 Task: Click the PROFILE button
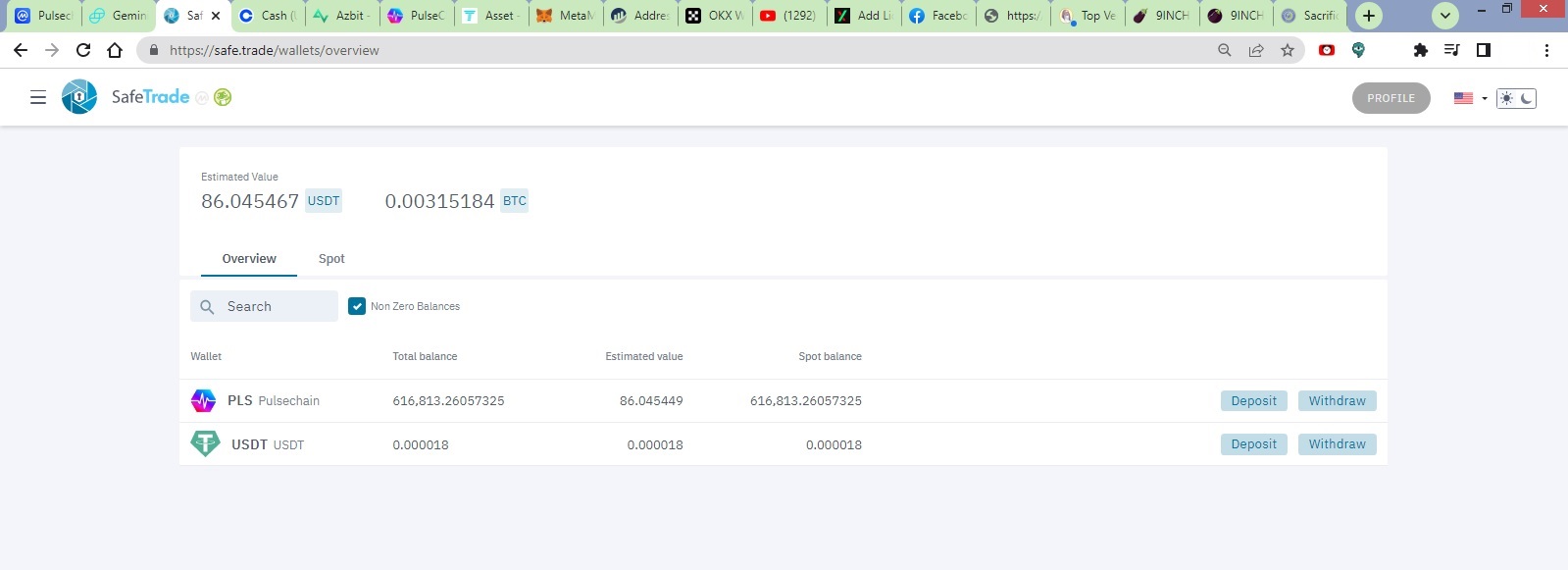[1391, 98]
